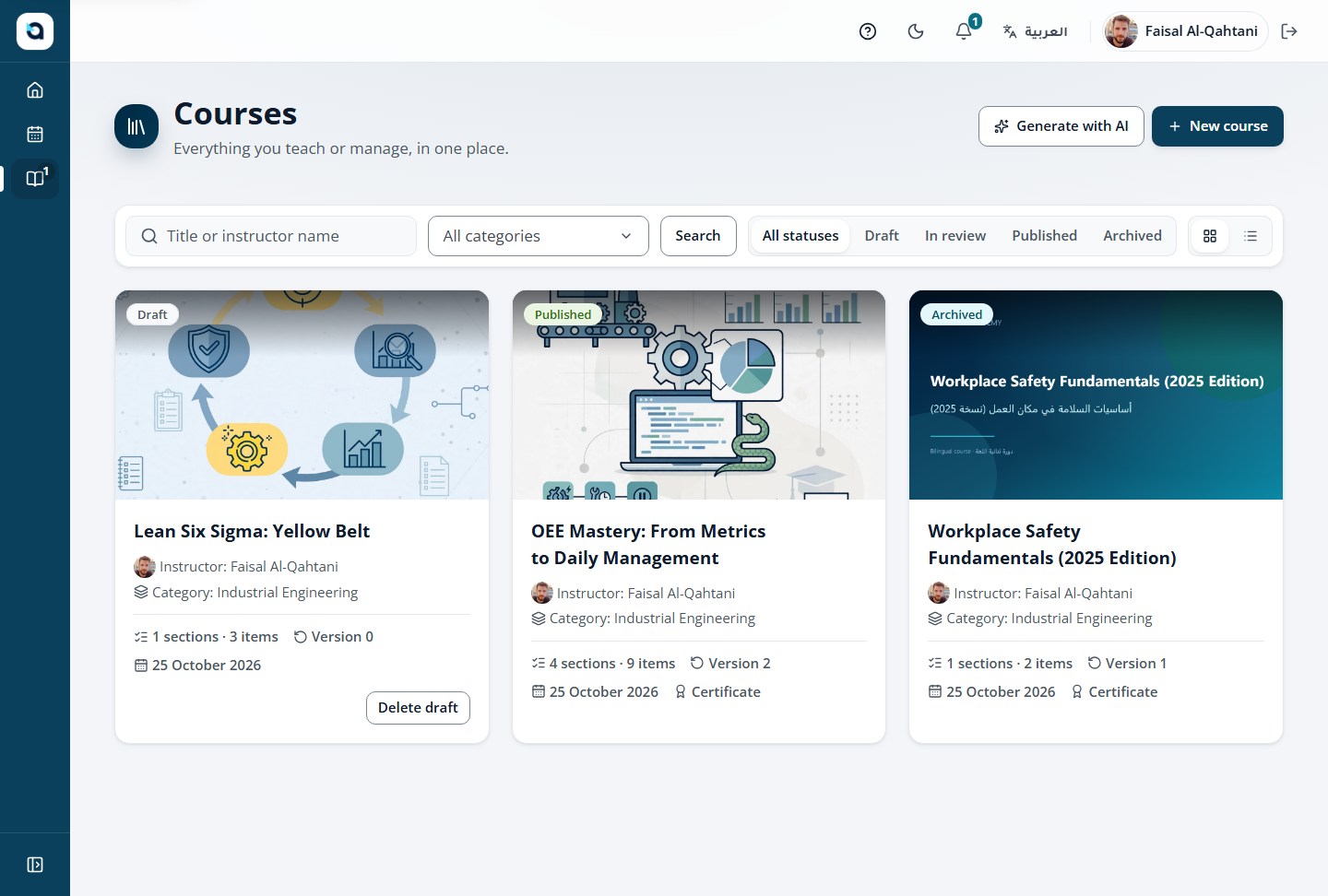Viewport: 1328px width, 896px height.
Task: Toggle dark mode moon icon
Action: pyautogui.click(x=916, y=31)
